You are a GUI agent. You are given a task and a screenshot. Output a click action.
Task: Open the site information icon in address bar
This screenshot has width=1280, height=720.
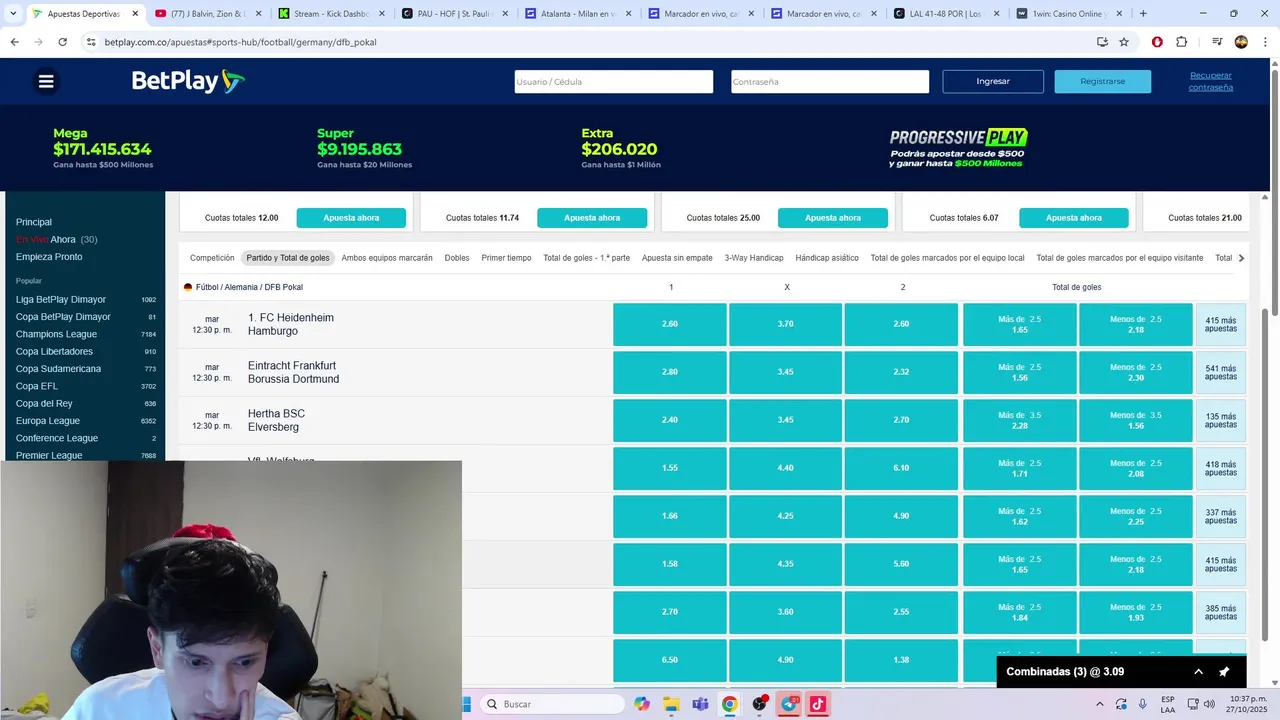point(91,42)
